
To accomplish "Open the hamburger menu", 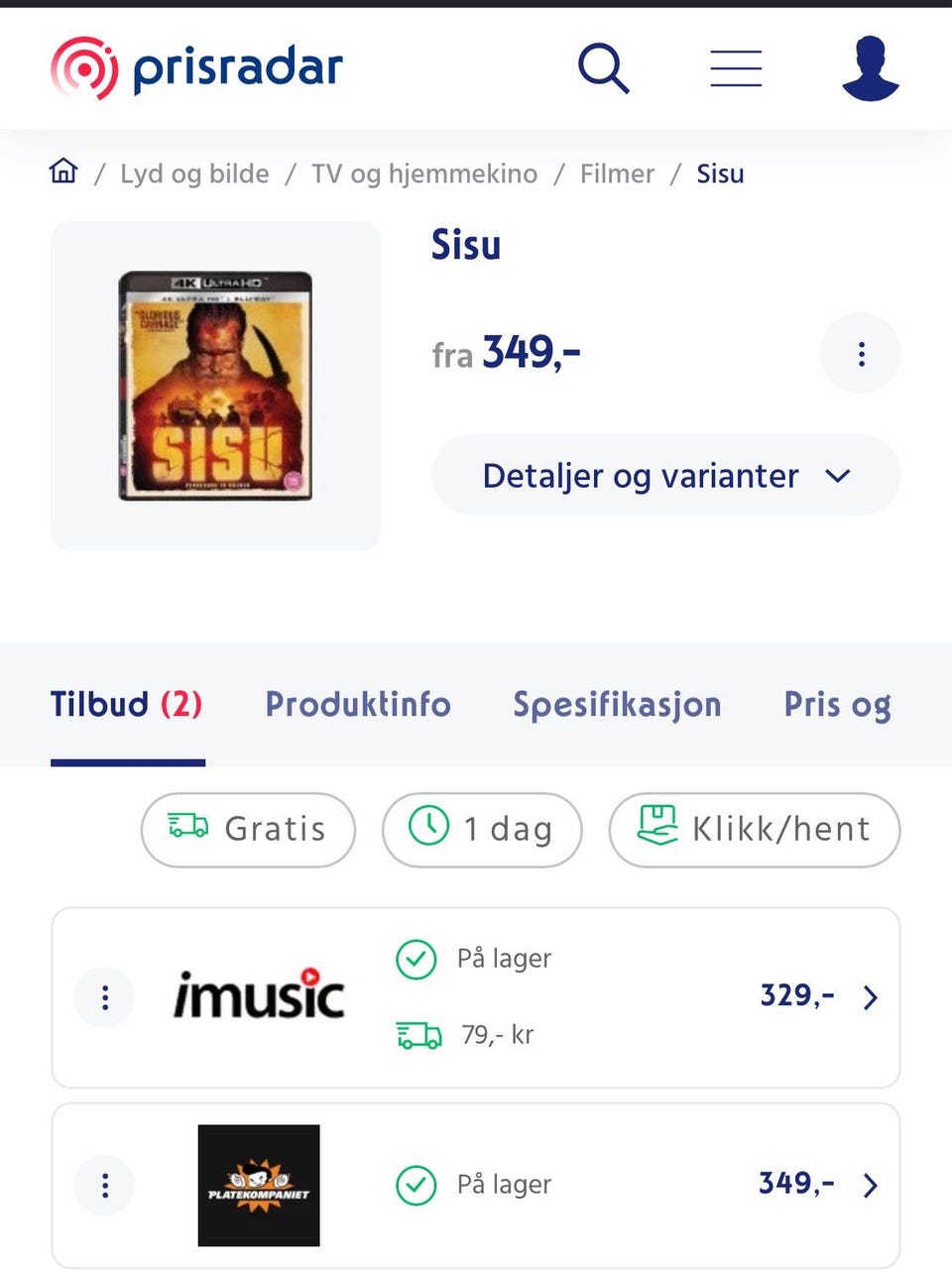I will click(x=736, y=68).
